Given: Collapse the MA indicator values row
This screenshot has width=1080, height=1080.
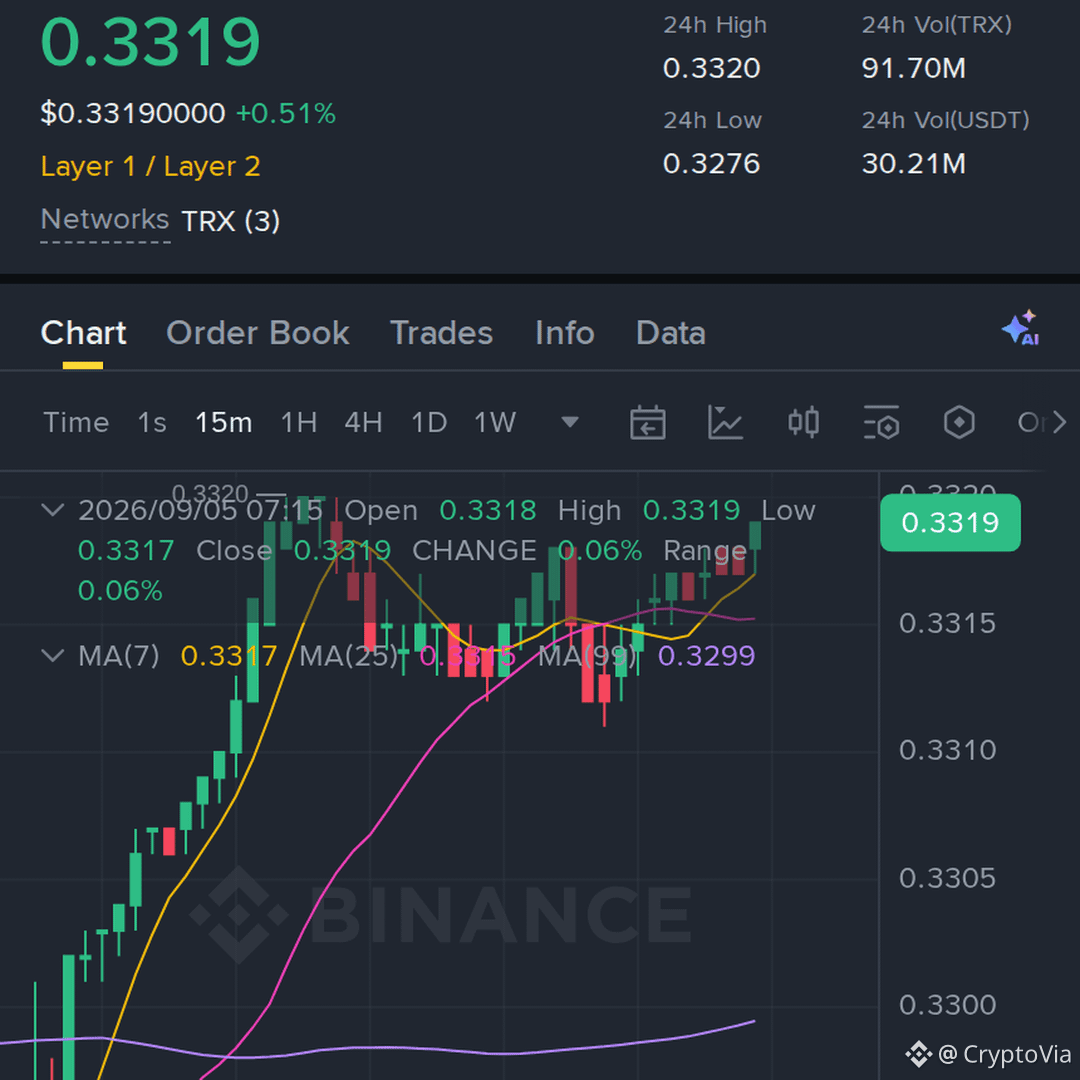Looking at the screenshot, I should tap(52, 655).
